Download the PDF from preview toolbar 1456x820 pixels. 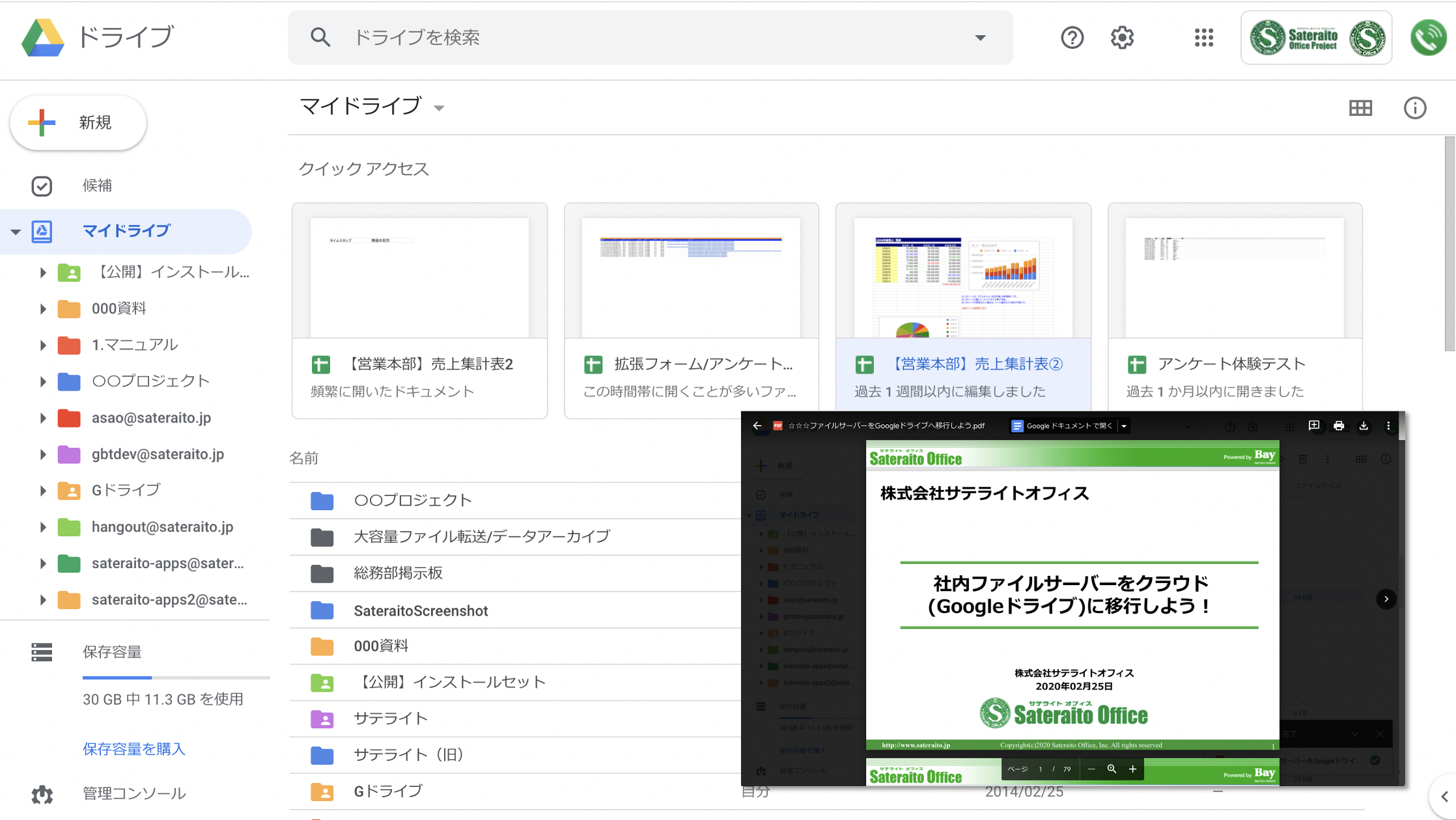coord(1364,426)
